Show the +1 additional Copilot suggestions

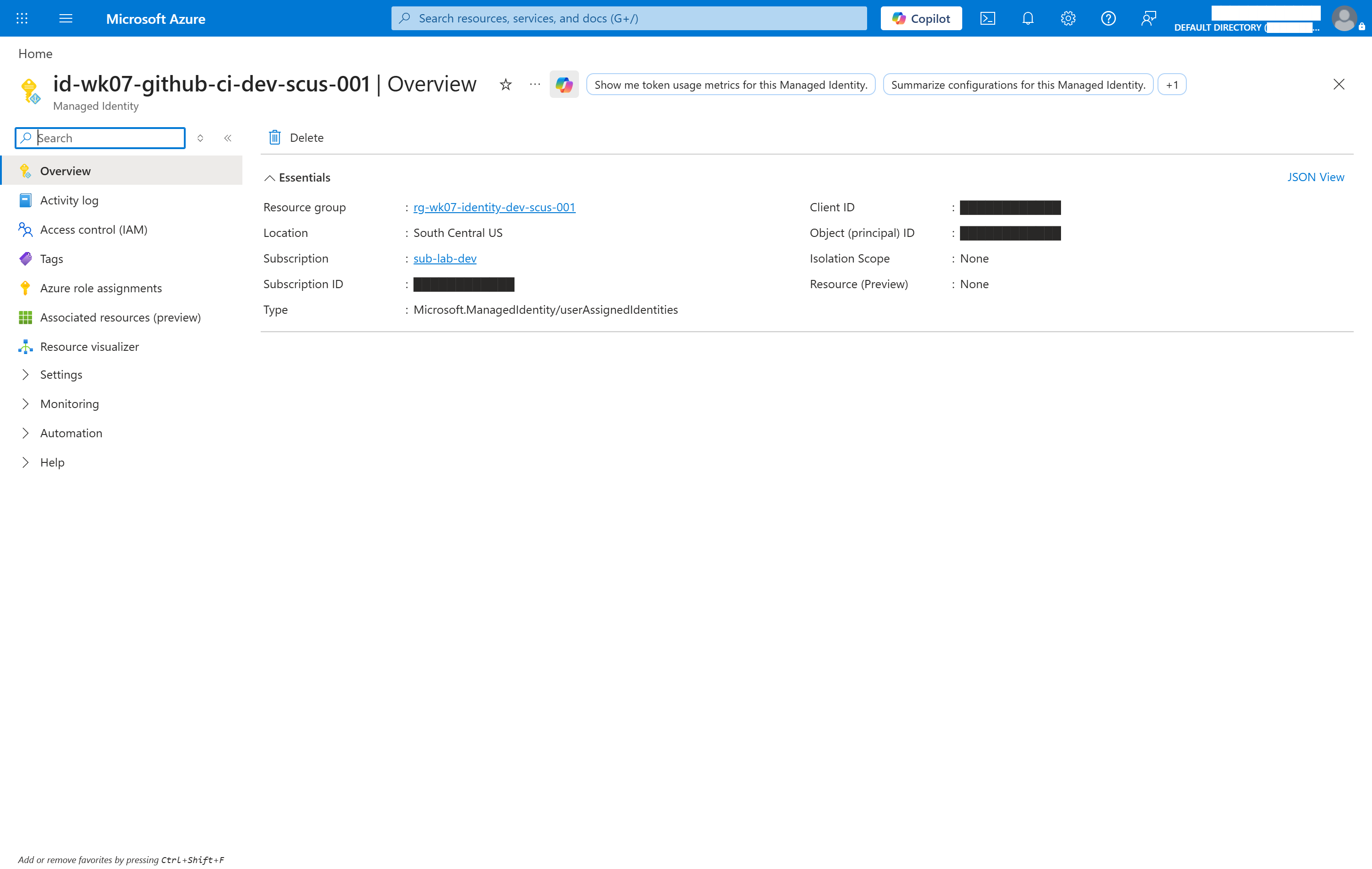(x=1171, y=85)
